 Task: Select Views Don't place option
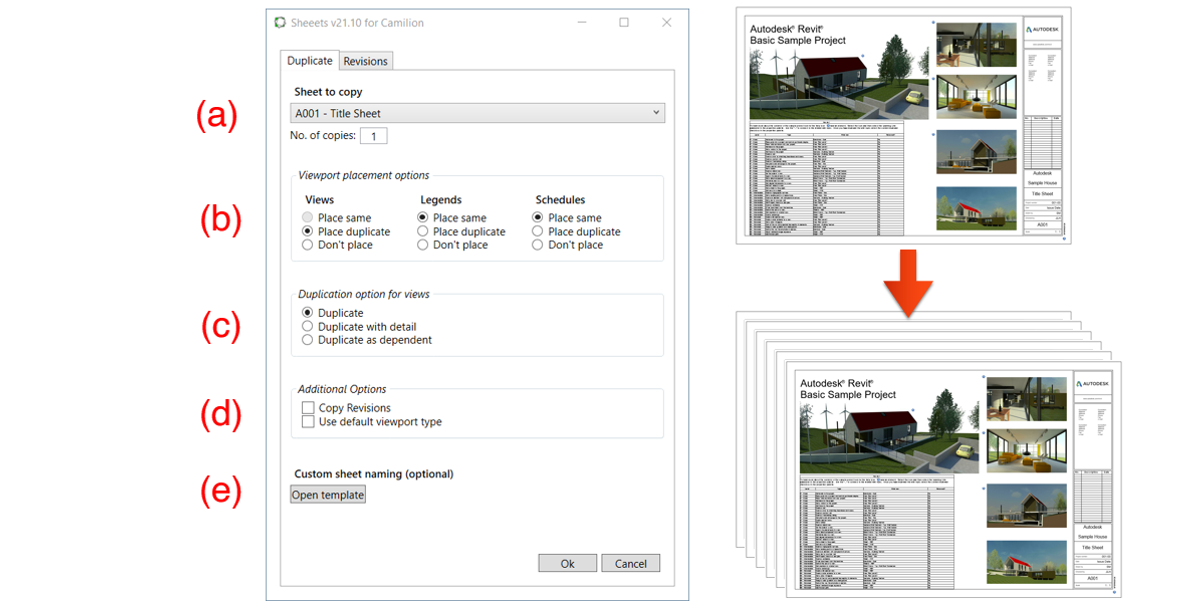pos(308,245)
